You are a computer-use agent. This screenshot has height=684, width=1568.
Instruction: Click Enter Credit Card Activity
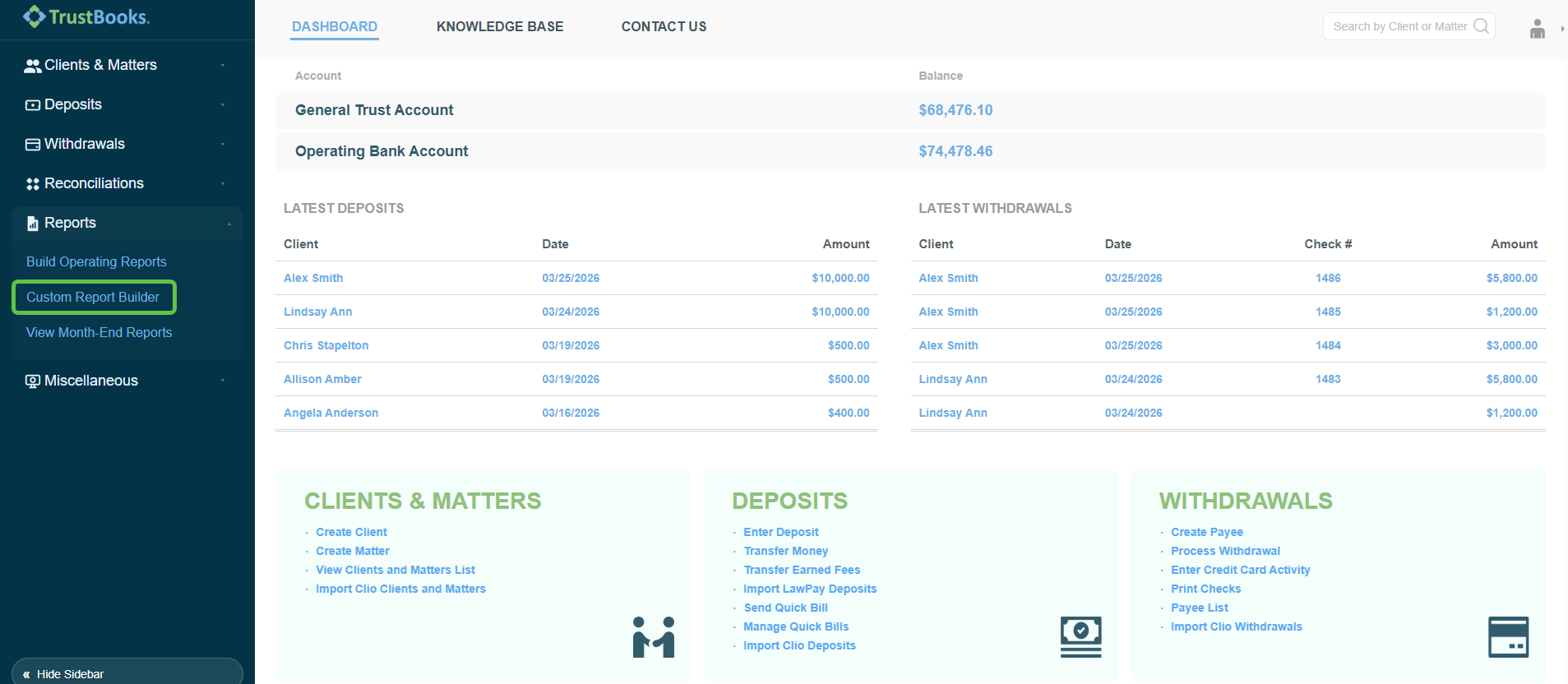(1241, 570)
